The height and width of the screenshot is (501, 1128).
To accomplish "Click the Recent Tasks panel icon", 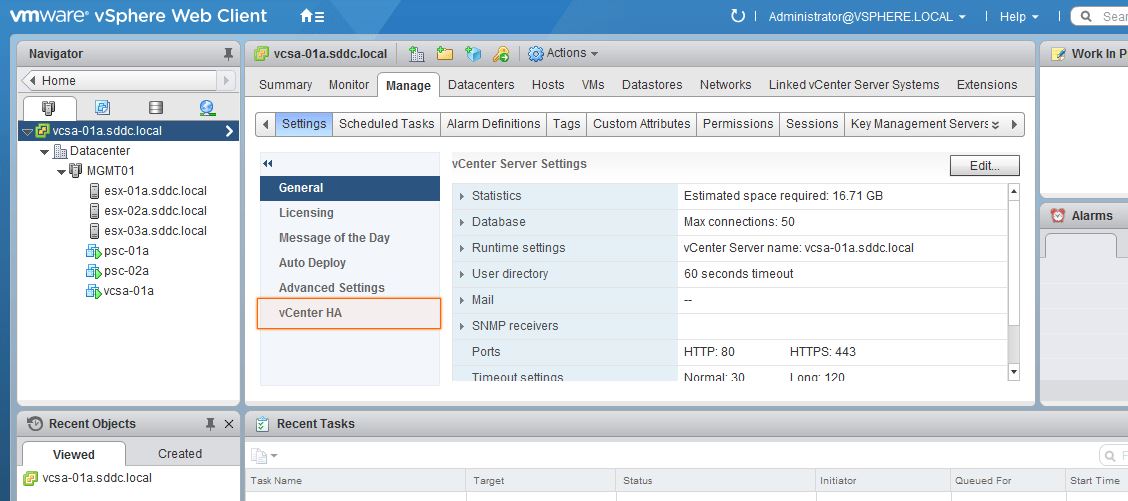I will pyautogui.click(x=263, y=424).
